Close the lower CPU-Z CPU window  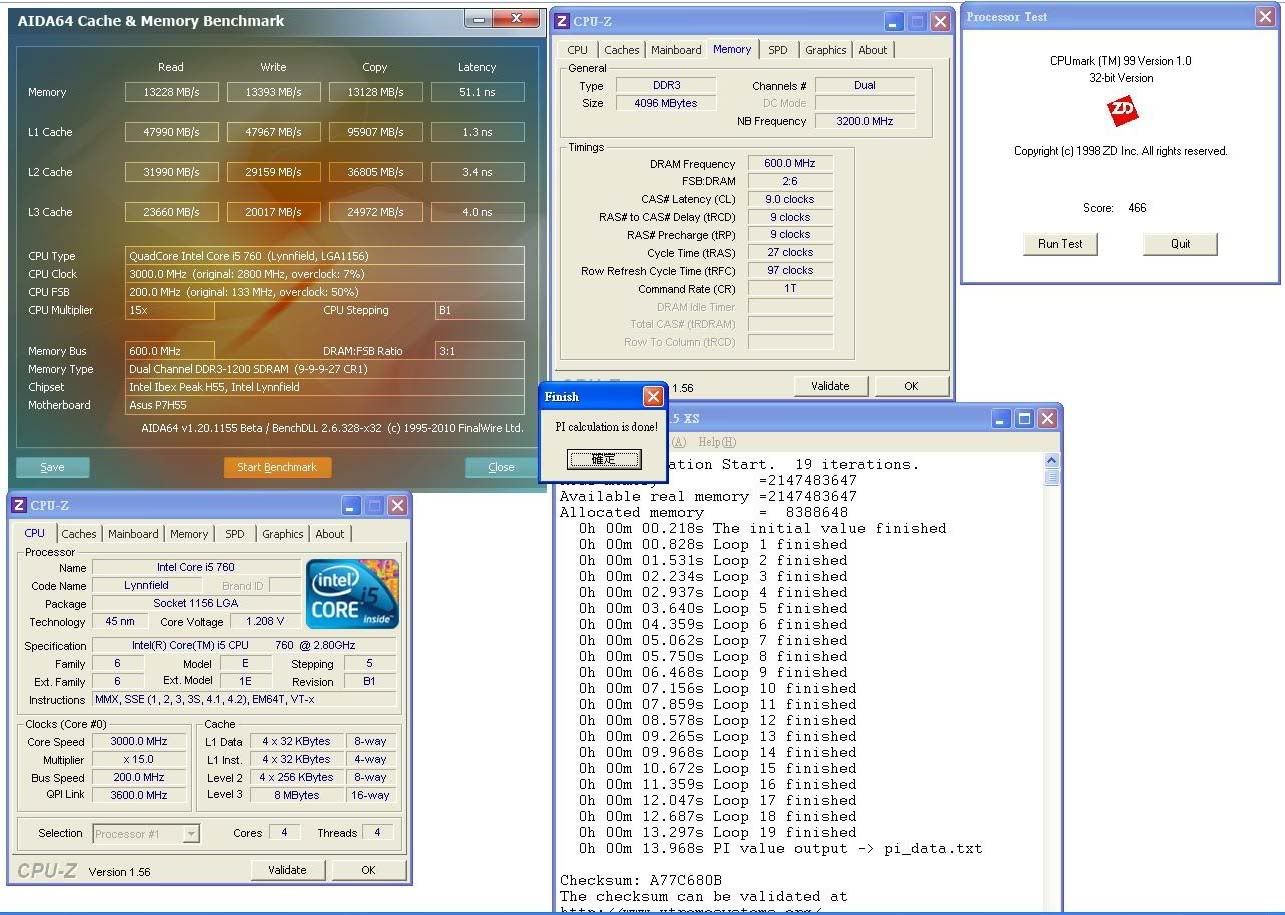(397, 505)
